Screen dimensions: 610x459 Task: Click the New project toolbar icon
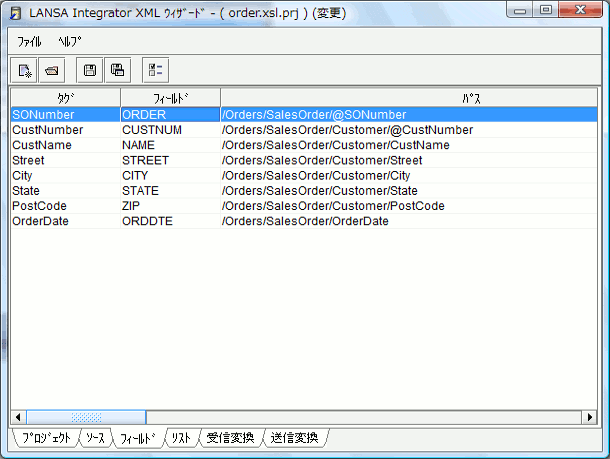pyautogui.click(x=24, y=70)
